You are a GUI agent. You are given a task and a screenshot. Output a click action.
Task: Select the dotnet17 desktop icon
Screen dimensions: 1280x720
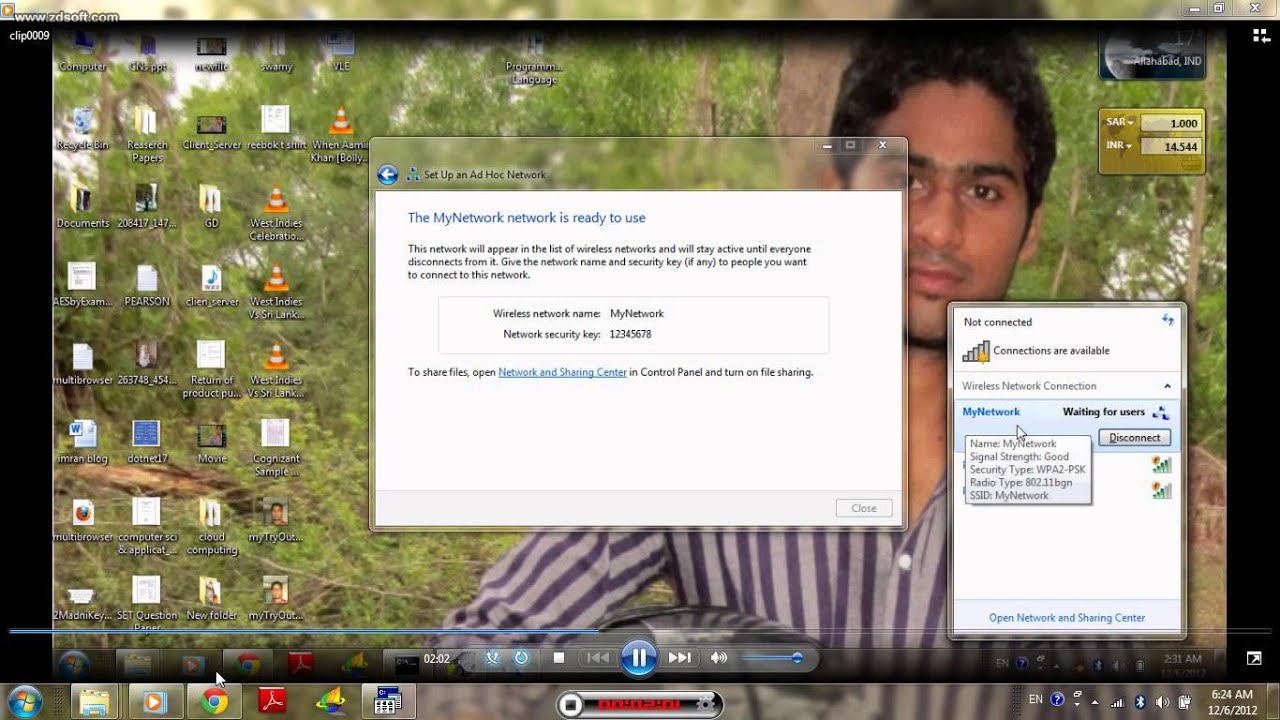147,441
